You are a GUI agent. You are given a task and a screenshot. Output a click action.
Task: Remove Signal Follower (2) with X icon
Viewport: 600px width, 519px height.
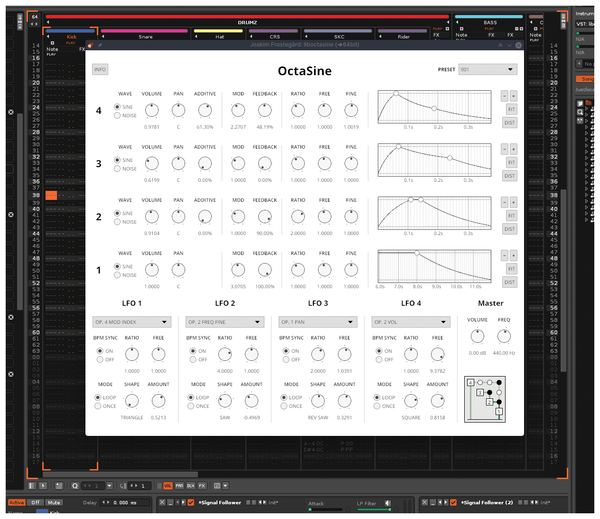pos(425,503)
